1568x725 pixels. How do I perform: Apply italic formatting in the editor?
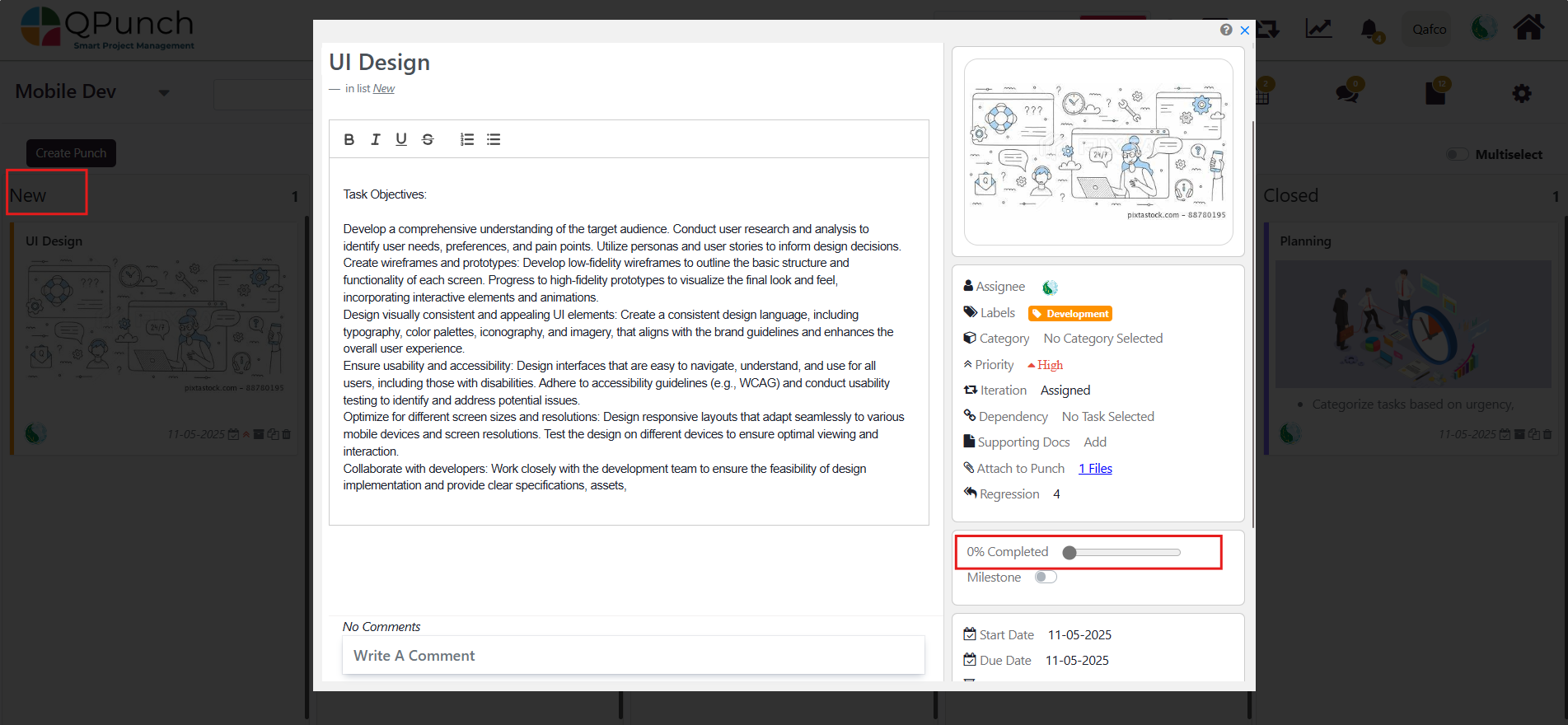(376, 139)
